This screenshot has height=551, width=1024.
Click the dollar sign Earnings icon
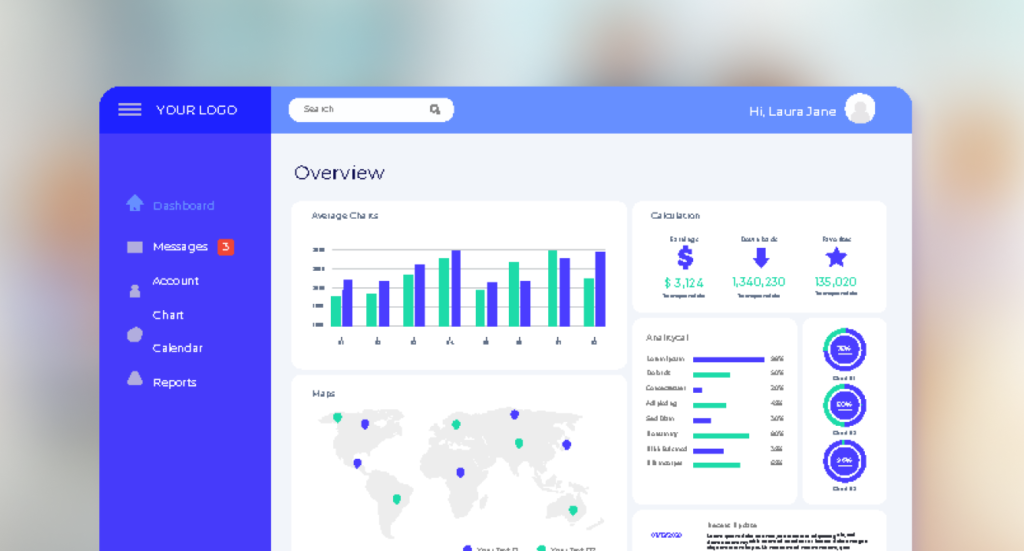pos(685,258)
